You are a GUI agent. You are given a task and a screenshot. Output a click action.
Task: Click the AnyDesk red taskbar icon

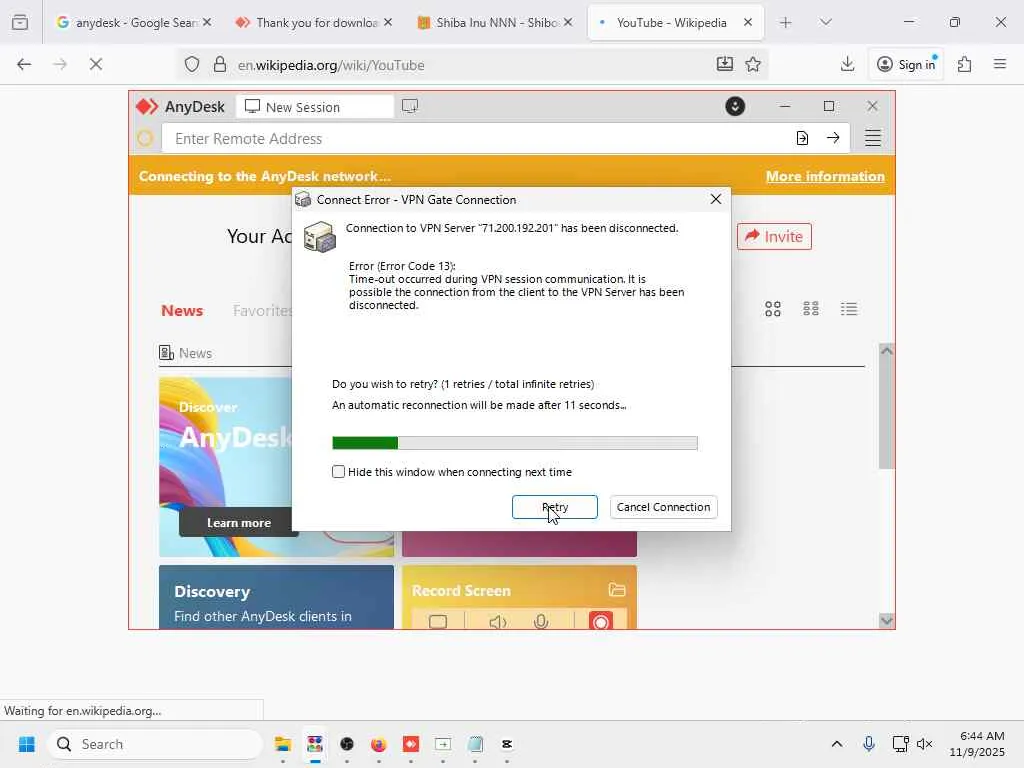pos(410,744)
